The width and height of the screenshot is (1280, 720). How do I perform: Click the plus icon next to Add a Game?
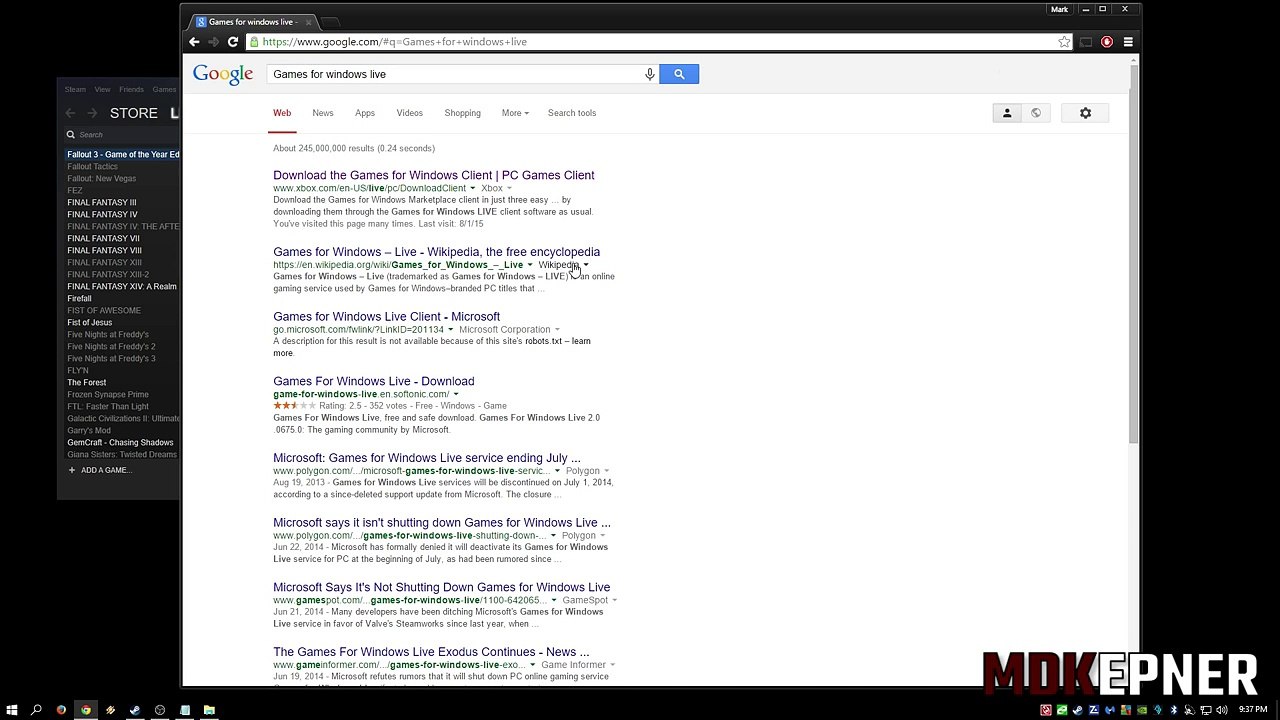71,470
